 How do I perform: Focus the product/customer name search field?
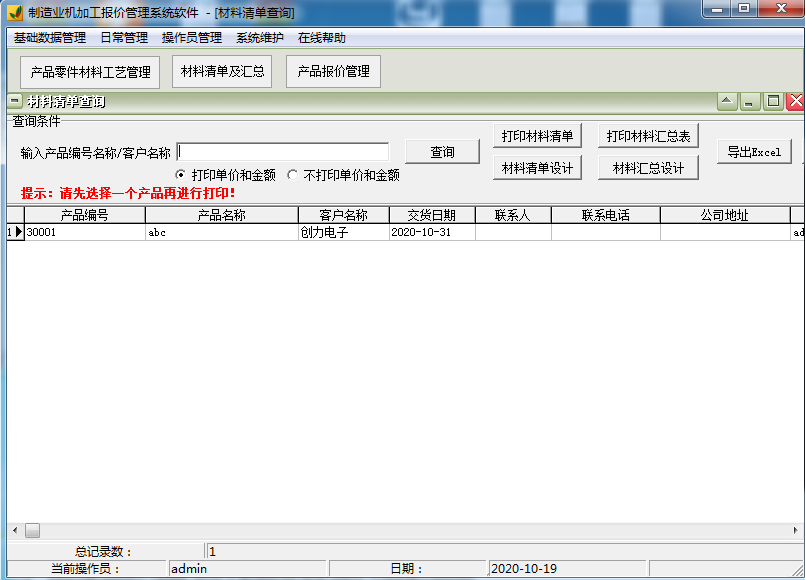(x=282, y=152)
